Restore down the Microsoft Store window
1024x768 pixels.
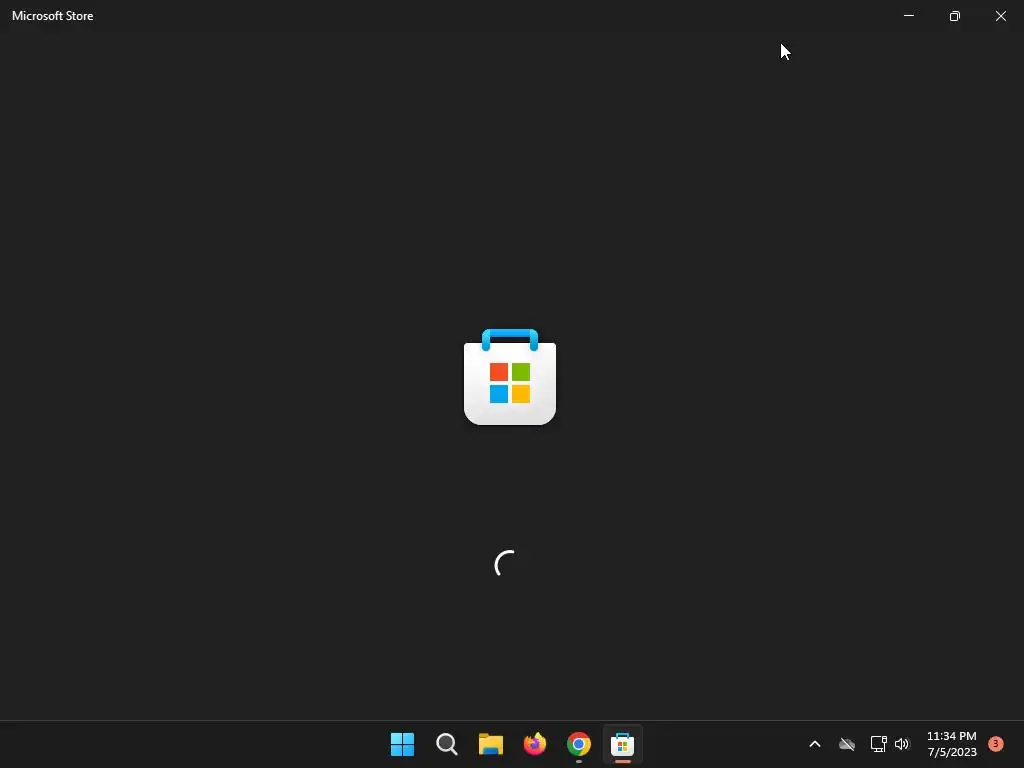954,16
